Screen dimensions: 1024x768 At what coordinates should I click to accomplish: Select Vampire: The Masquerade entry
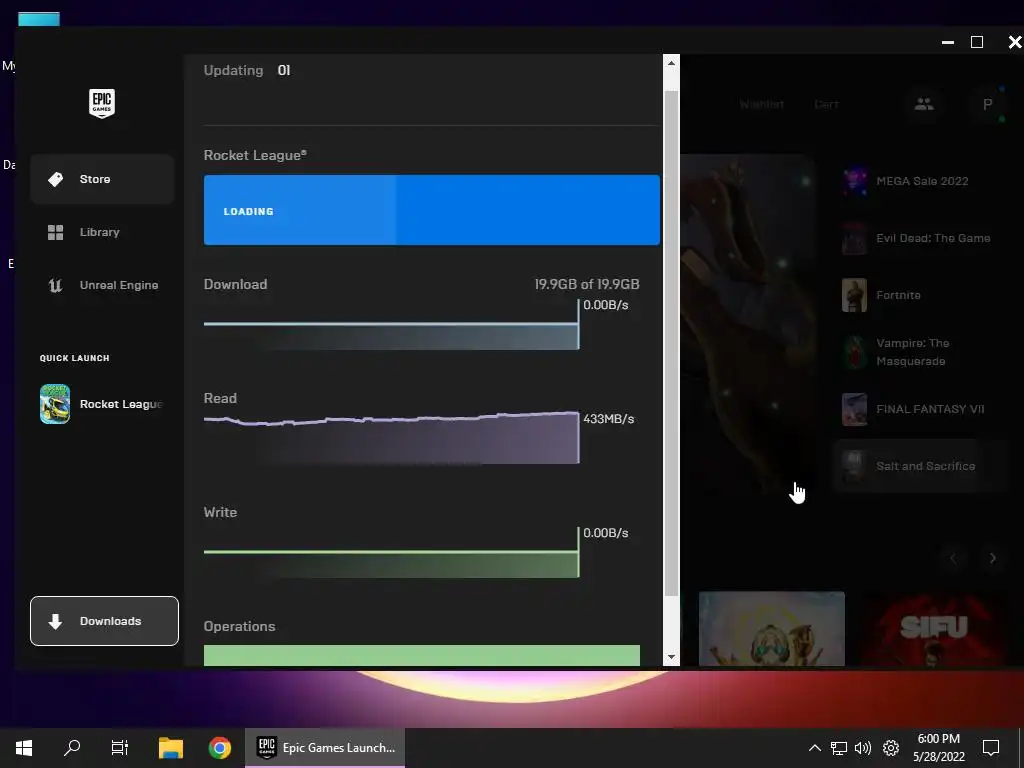(920, 352)
